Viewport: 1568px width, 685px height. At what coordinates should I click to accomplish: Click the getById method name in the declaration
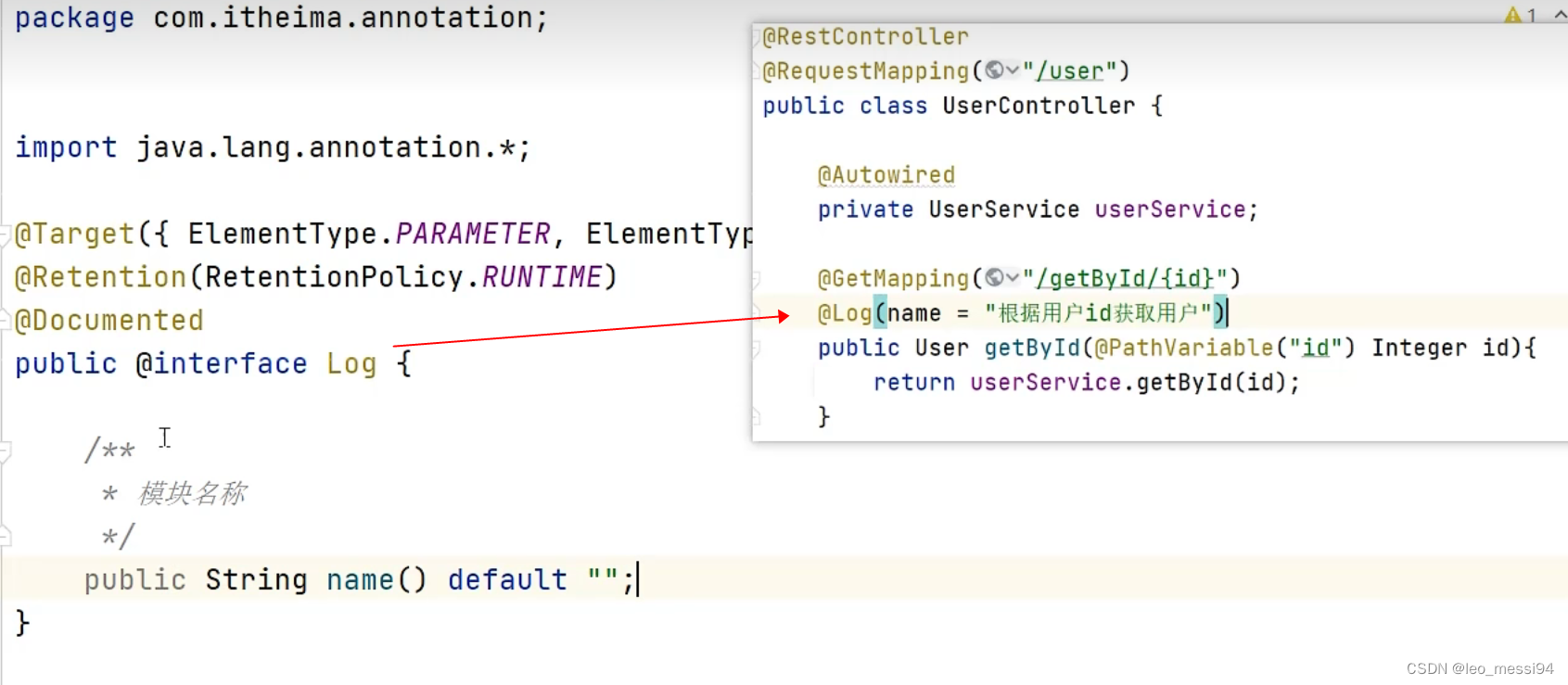click(x=1032, y=348)
